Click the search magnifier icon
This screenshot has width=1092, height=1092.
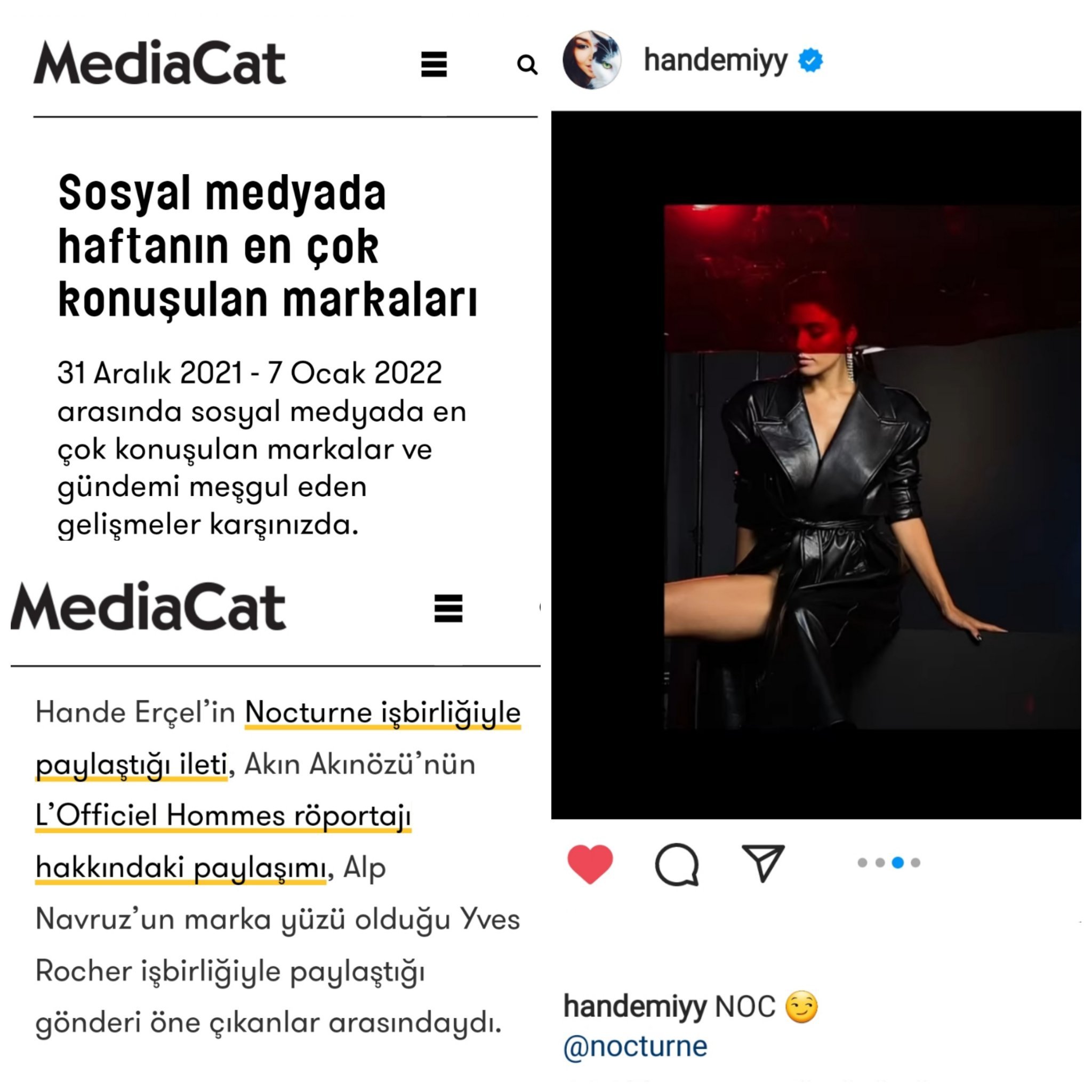(x=527, y=65)
